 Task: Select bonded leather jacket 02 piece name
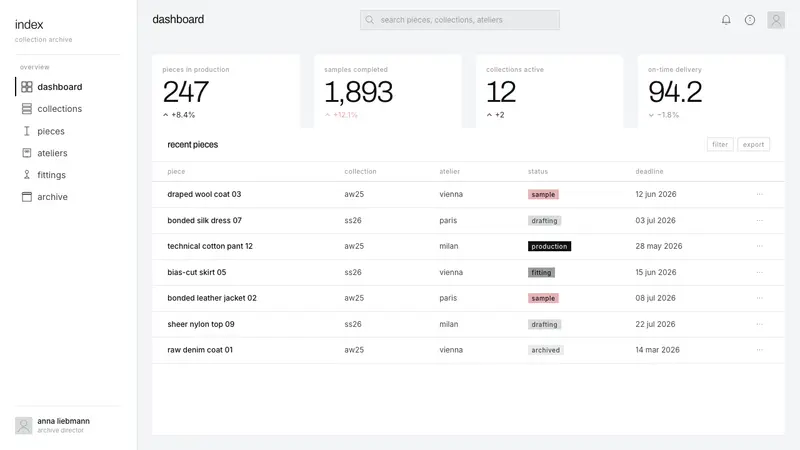coord(212,298)
